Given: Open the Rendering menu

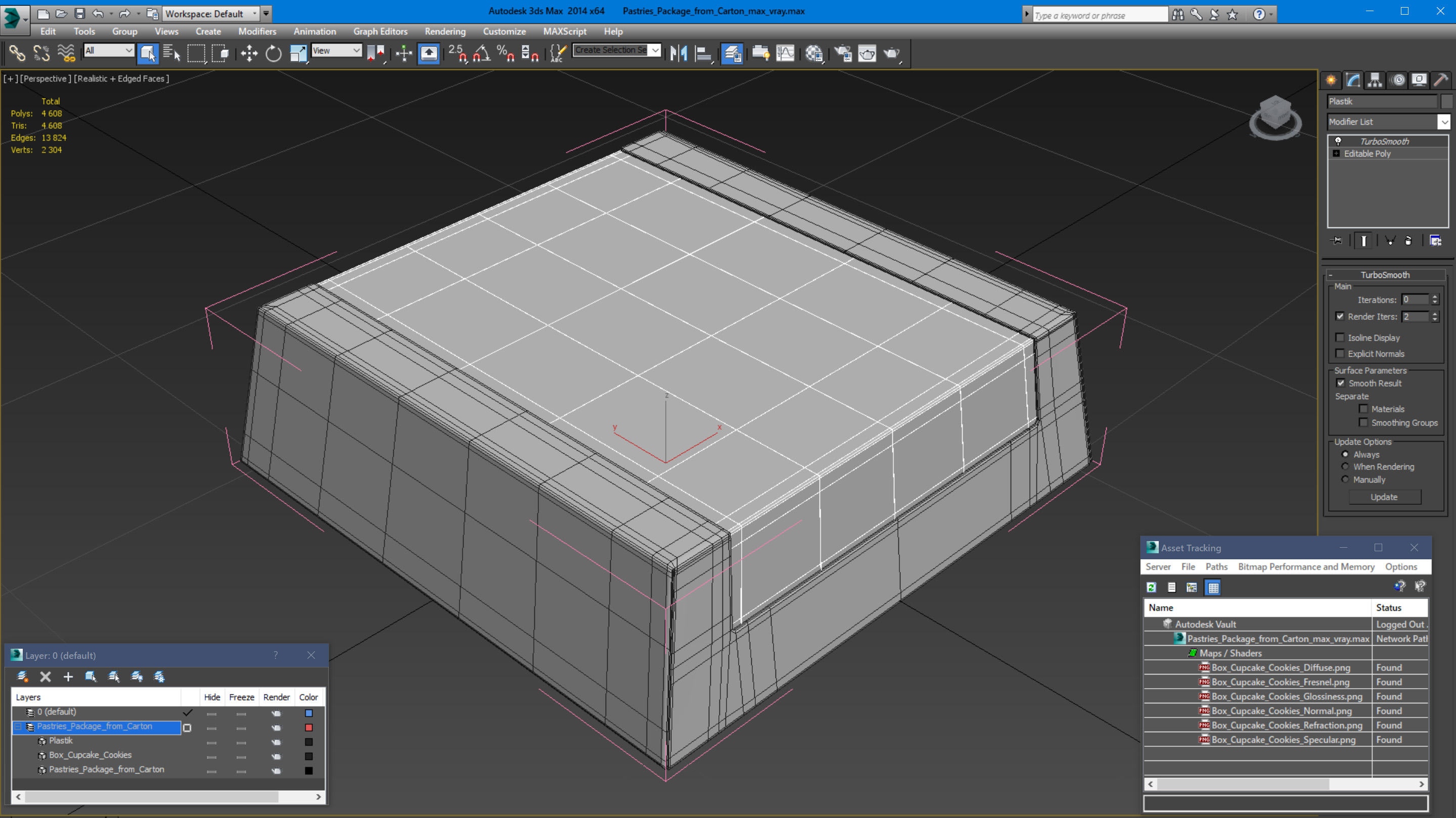Looking at the screenshot, I should pos(445,32).
